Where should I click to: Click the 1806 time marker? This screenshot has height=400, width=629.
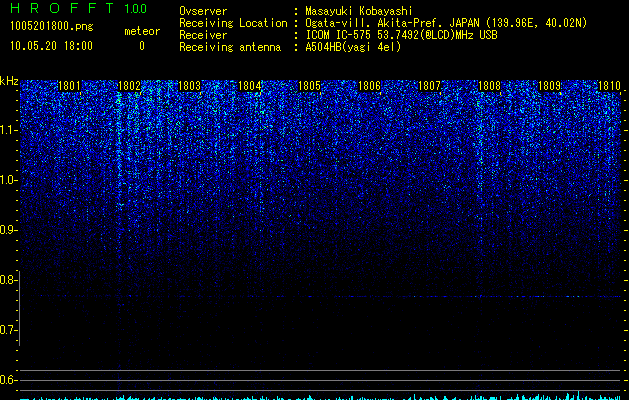369,86
